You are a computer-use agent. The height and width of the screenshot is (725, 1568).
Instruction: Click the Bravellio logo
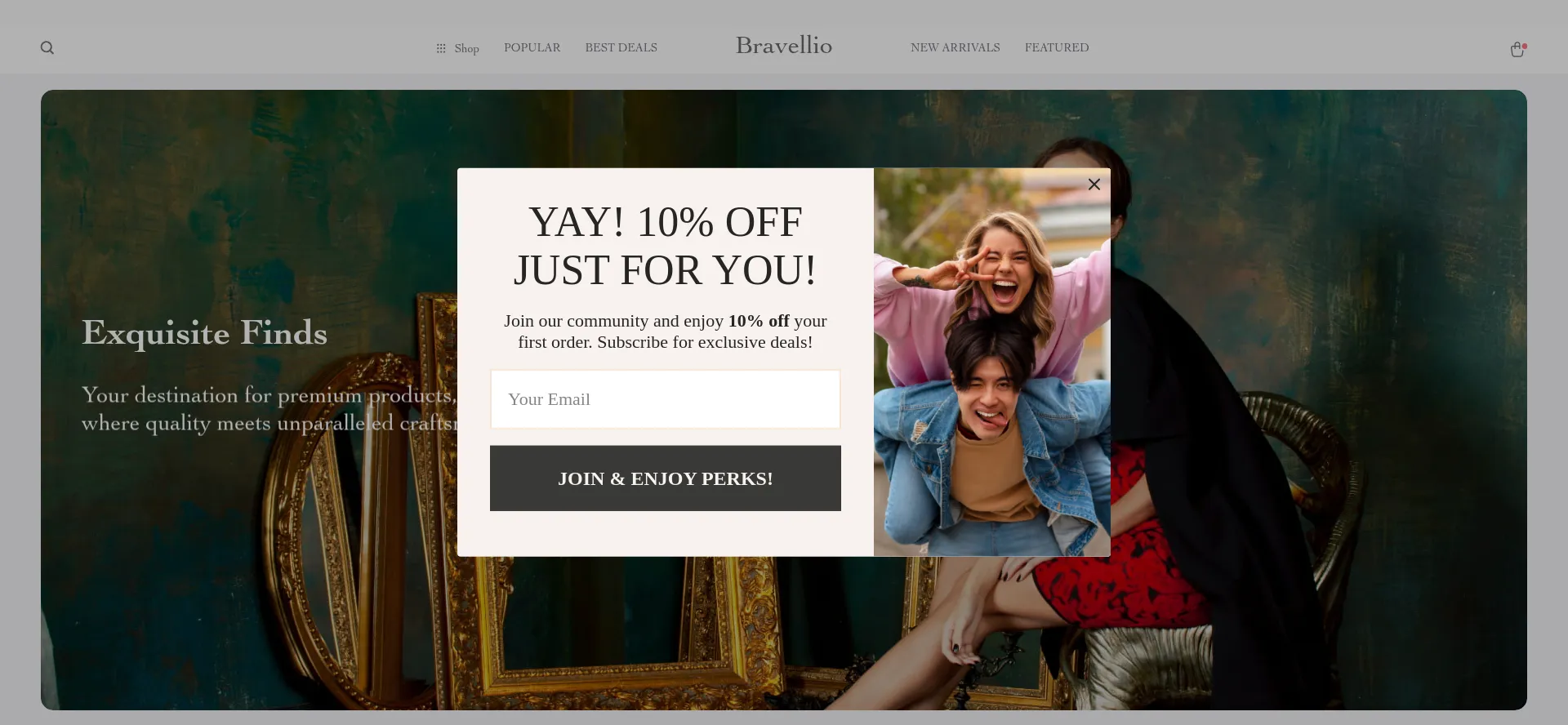[x=784, y=46]
